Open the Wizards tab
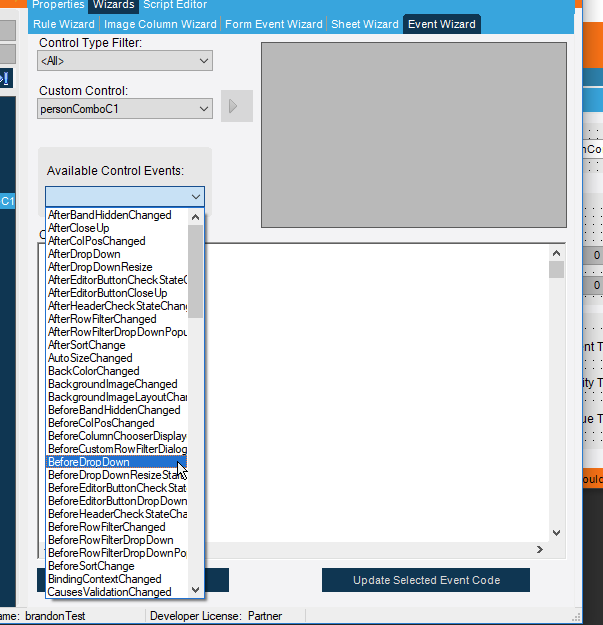The height and width of the screenshot is (625, 603). pyautogui.click(x=114, y=5)
